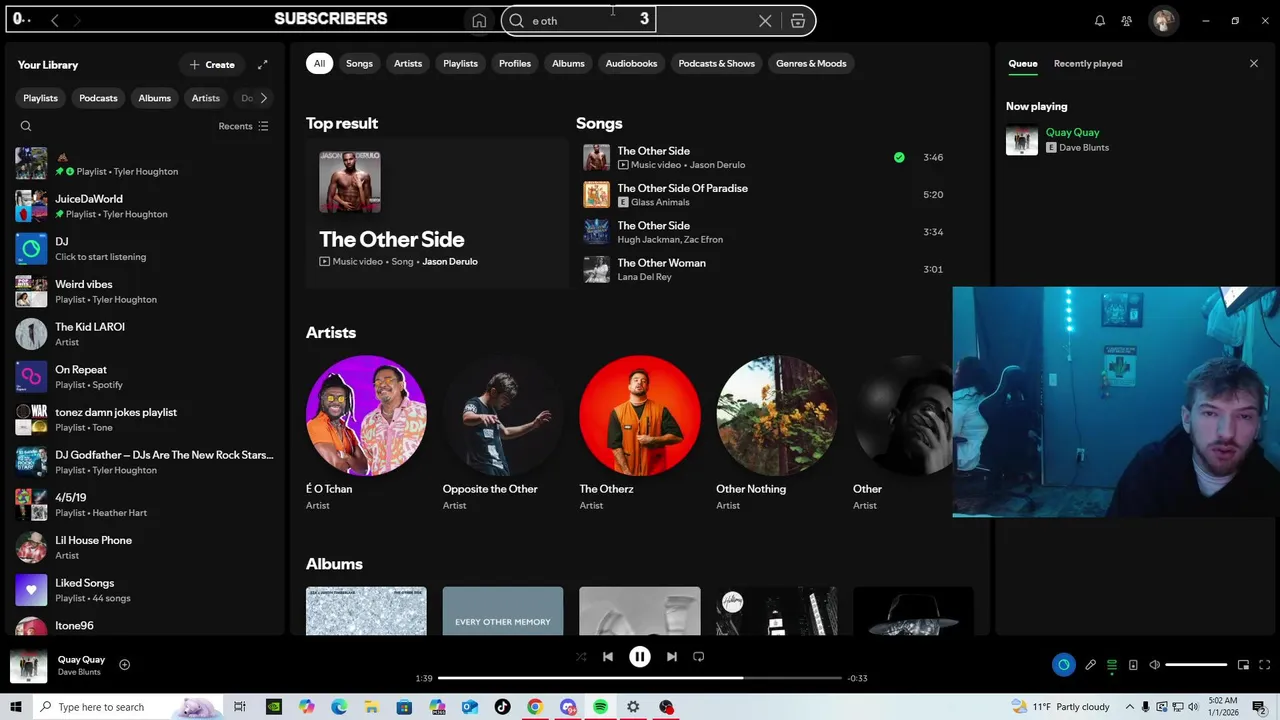1280x720 pixels.
Task: Toggle the Queue icon in player bar
Action: click(1112, 665)
